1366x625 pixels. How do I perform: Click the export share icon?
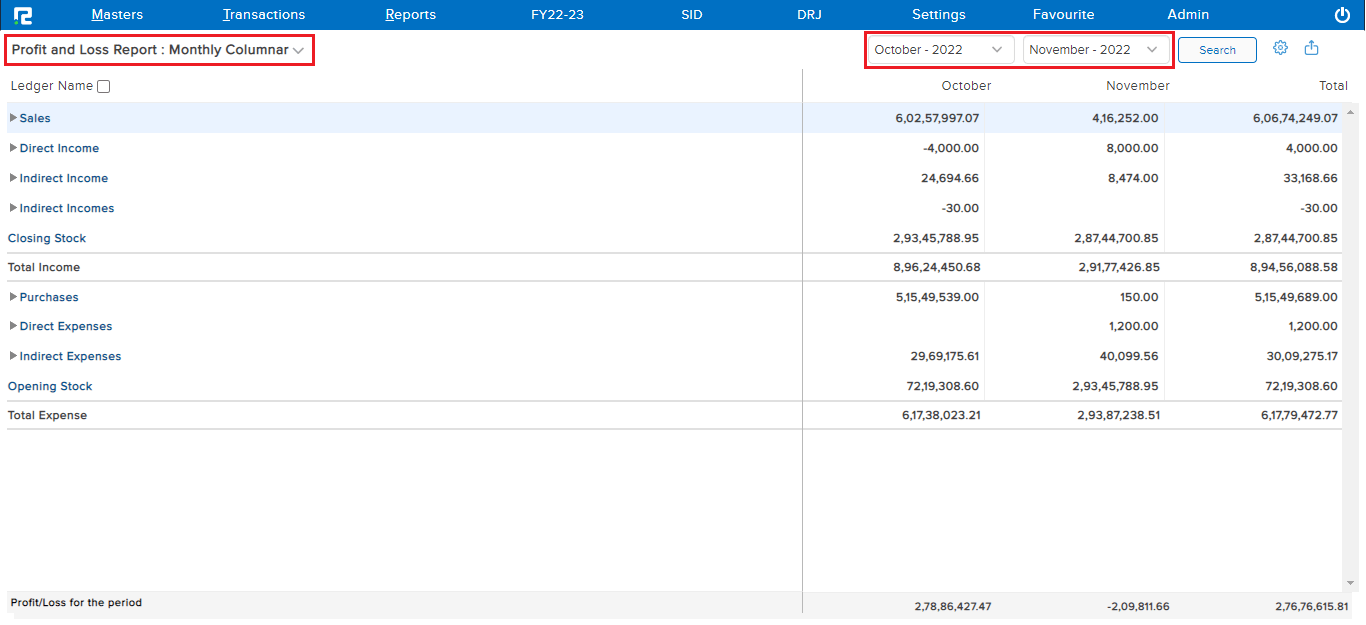coord(1312,48)
